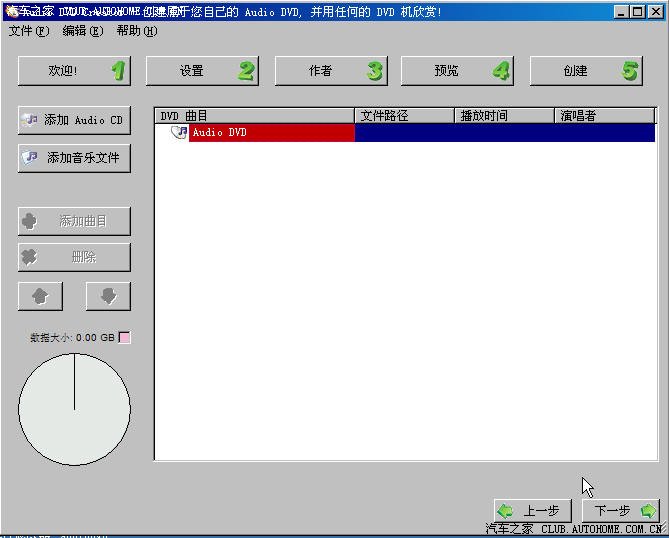
Task: Select the Audio DVD tree item
Action: pyautogui.click(x=220, y=132)
